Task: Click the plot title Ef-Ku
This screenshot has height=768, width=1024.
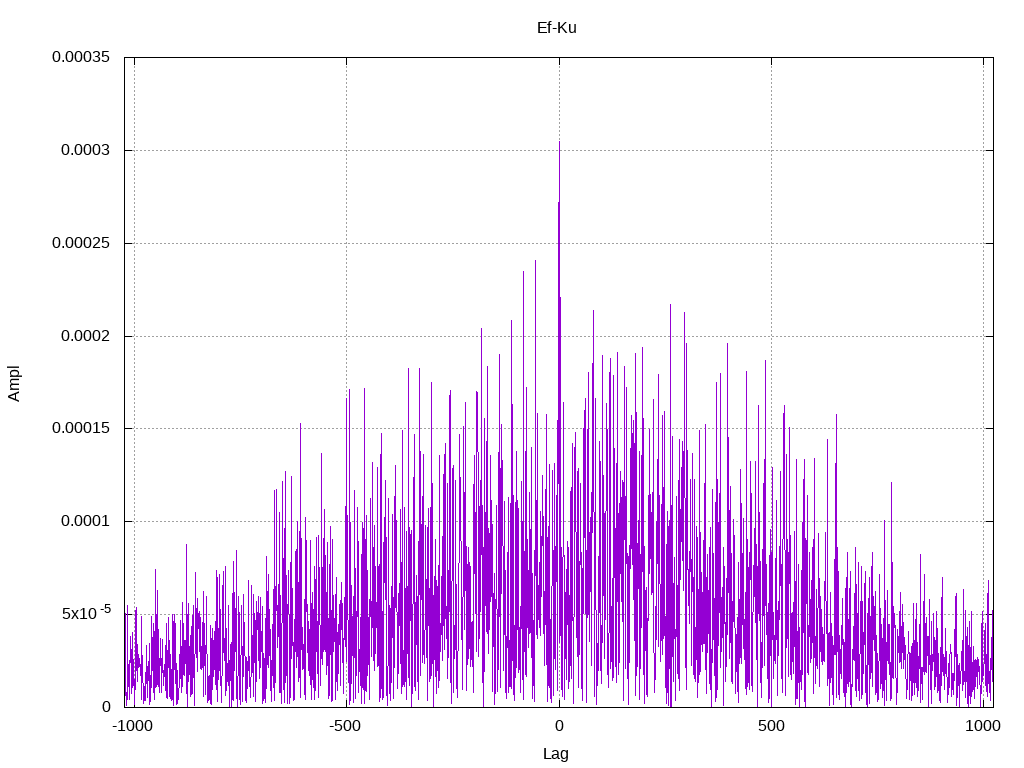Action: tap(556, 28)
